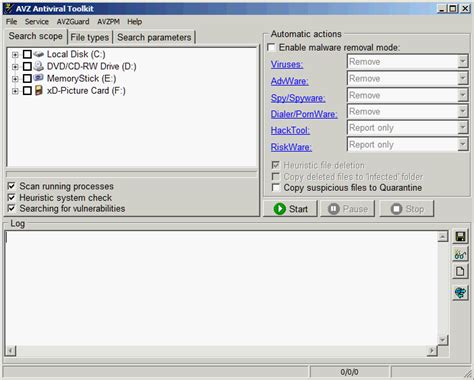Click the Start scan button

[290, 209]
